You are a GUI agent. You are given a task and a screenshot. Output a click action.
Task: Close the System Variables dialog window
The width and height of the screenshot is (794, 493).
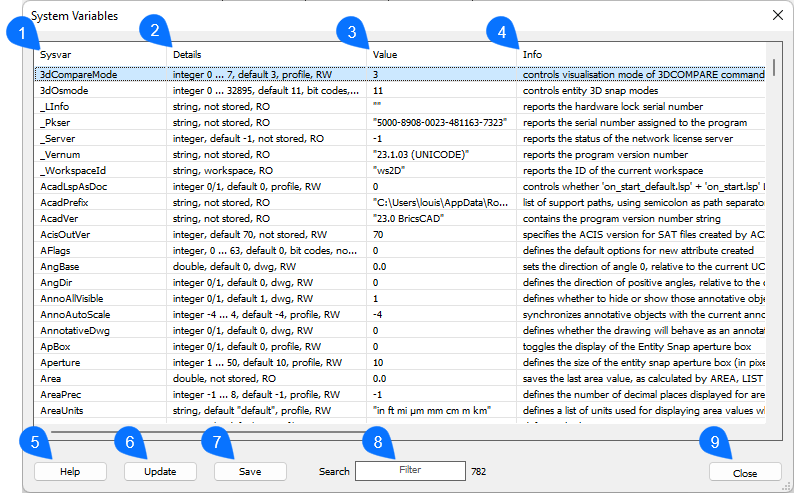pyautogui.click(x=777, y=15)
